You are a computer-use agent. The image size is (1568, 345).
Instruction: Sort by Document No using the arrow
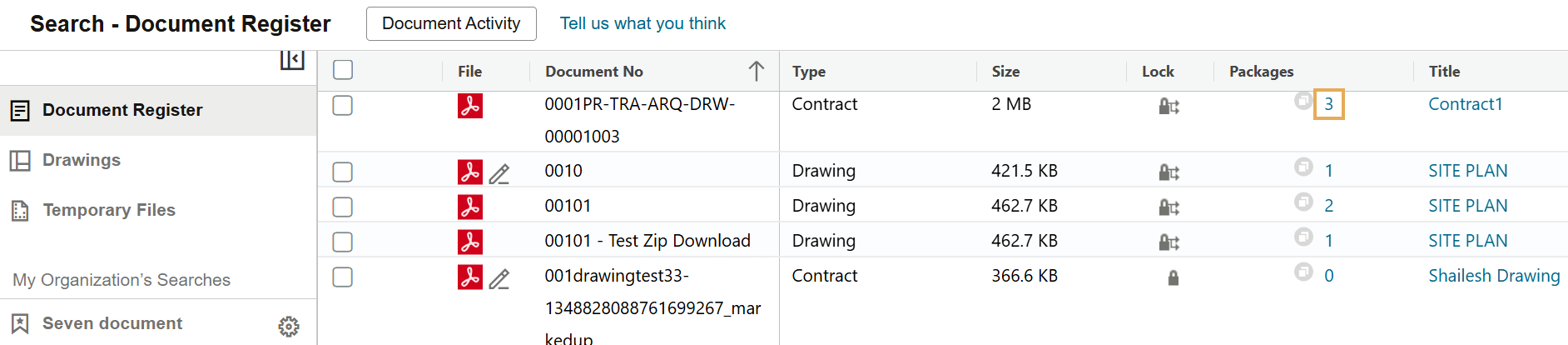click(756, 71)
